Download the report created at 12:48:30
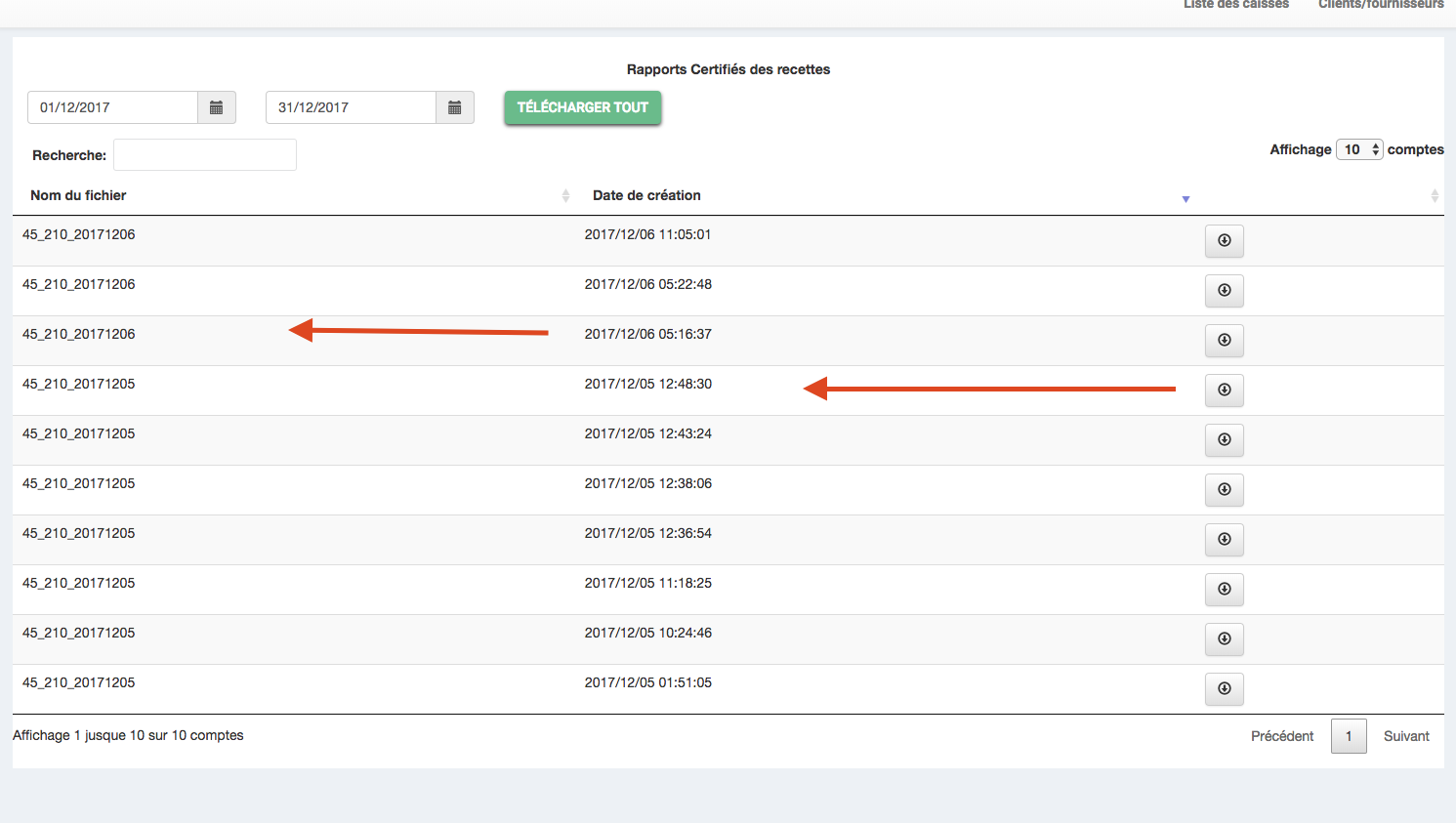The width and height of the screenshot is (1456, 823). pos(1224,391)
